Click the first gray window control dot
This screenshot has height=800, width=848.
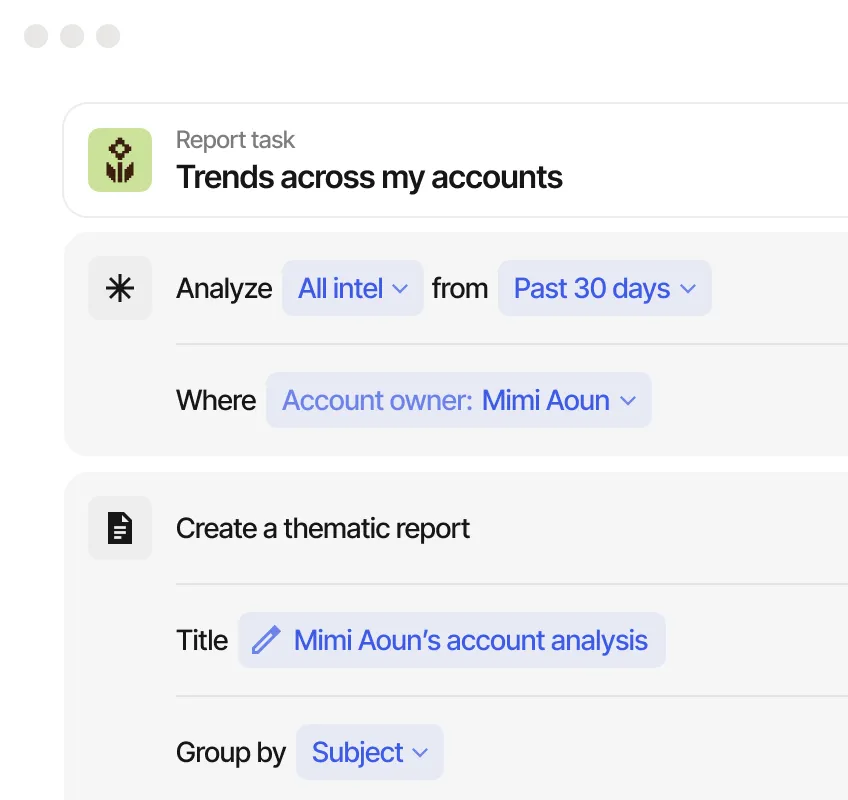(35, 36)
